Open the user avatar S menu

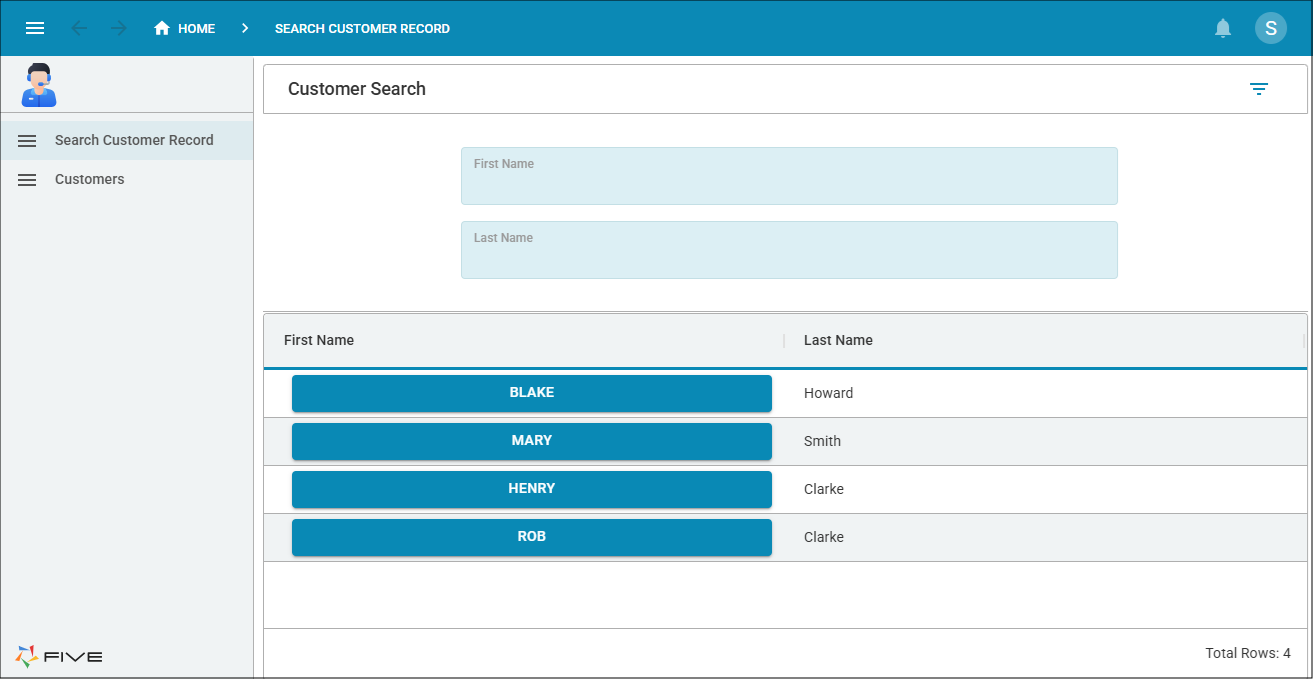pos(1271,28)
